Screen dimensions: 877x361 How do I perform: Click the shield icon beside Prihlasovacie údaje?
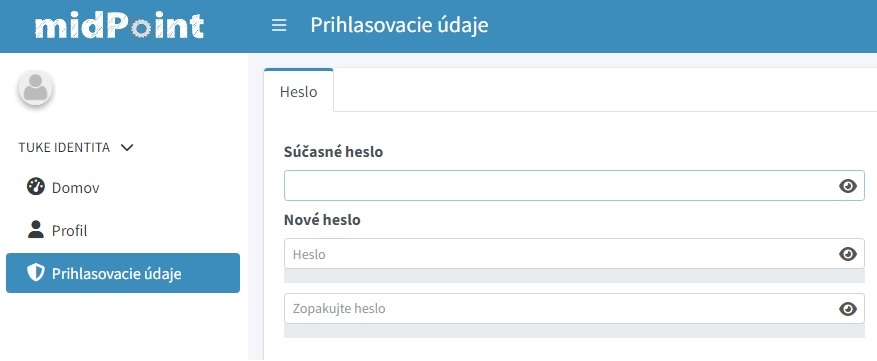(x=36, y=273)
